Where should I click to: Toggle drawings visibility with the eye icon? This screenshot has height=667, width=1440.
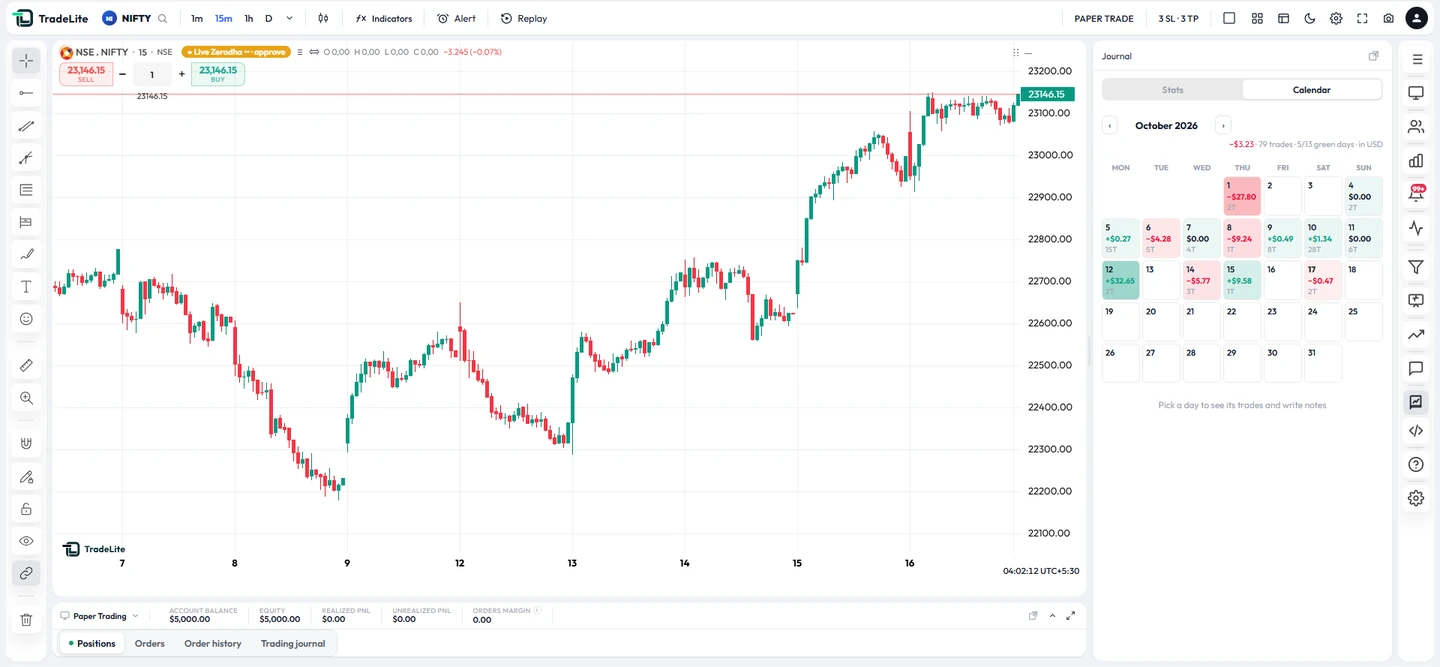coord(26,541)
